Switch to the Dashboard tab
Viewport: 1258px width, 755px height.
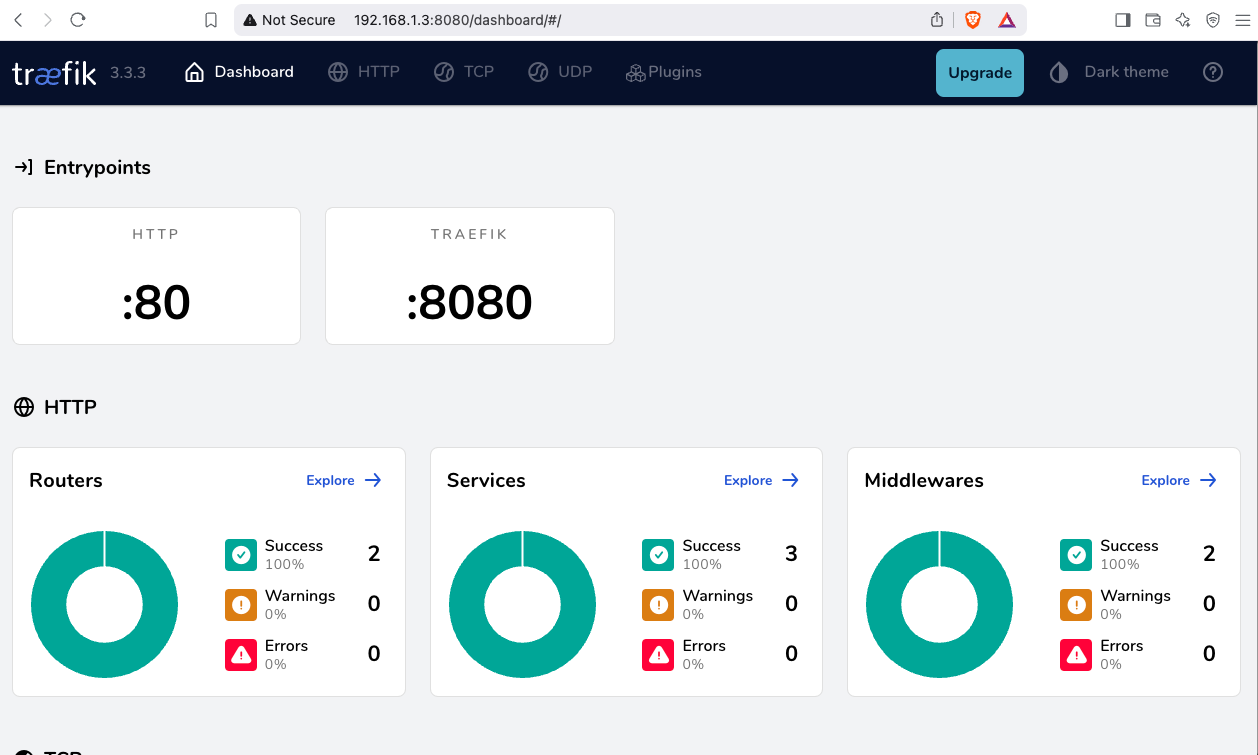238,72
